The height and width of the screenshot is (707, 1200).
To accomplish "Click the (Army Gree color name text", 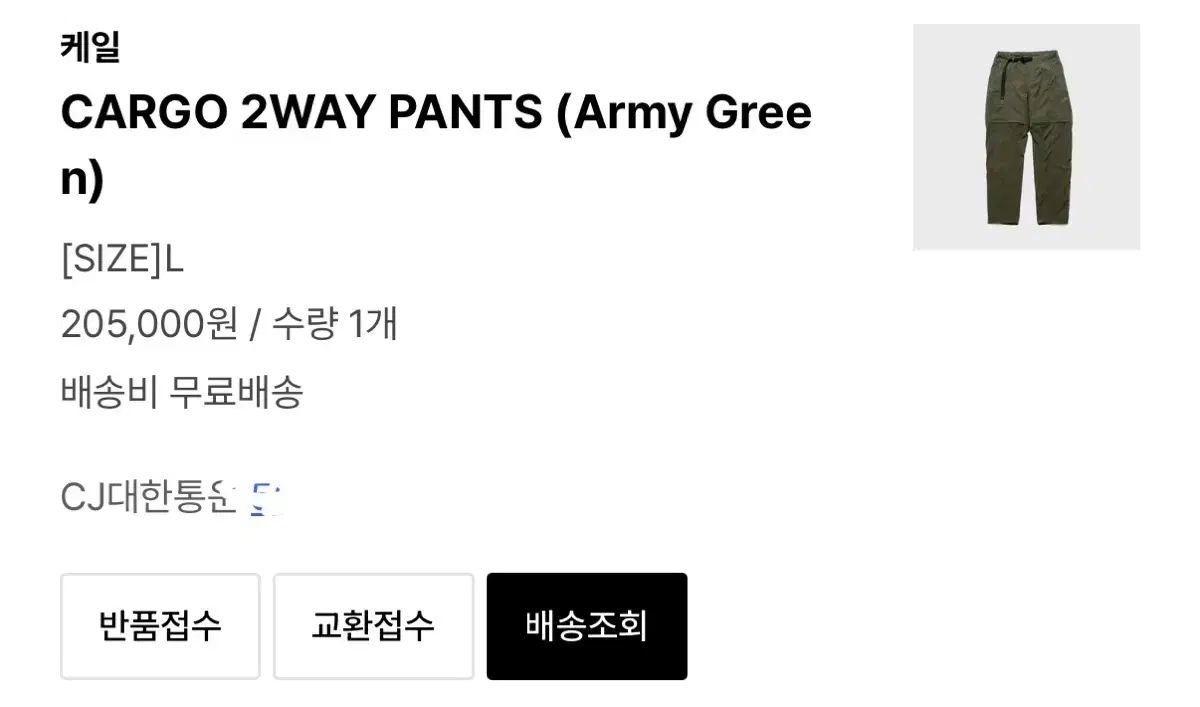I will click(684, 115).
